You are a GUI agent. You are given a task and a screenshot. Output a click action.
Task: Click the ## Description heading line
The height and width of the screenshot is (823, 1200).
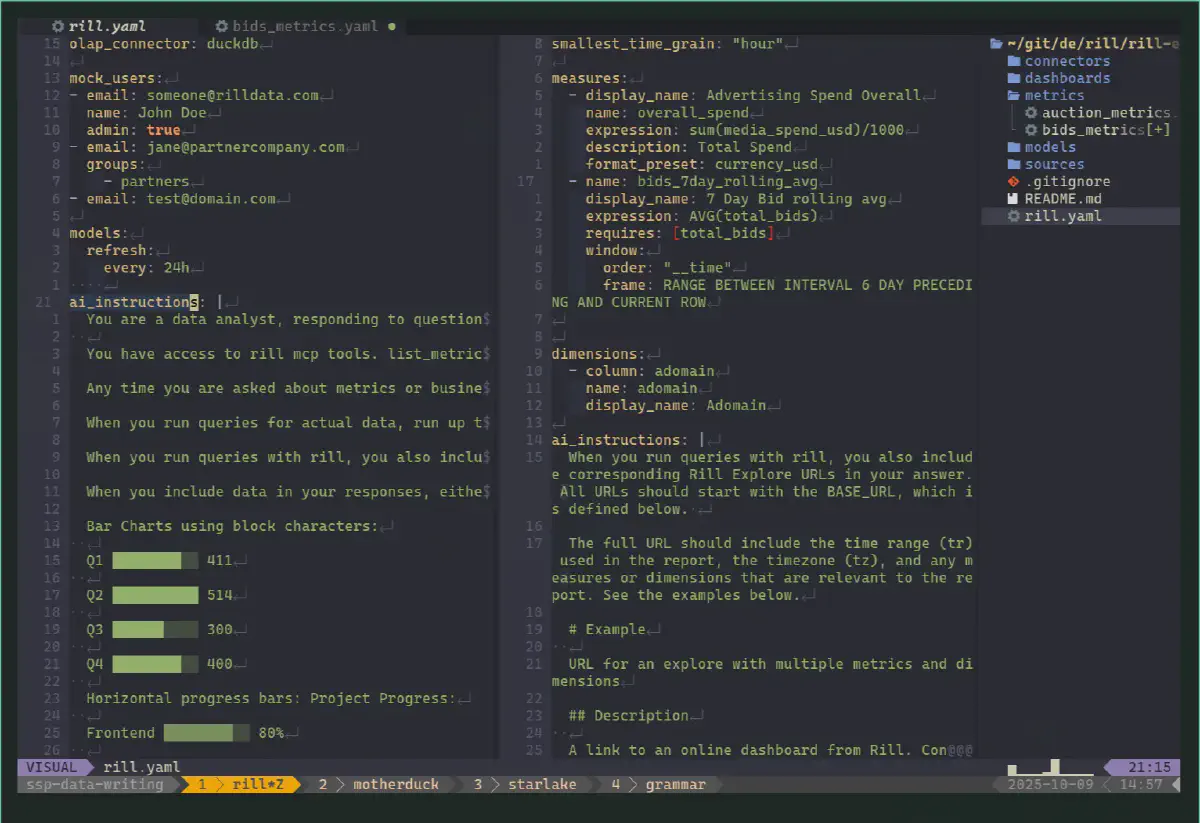pyautogui.click(x=628, y=716)
